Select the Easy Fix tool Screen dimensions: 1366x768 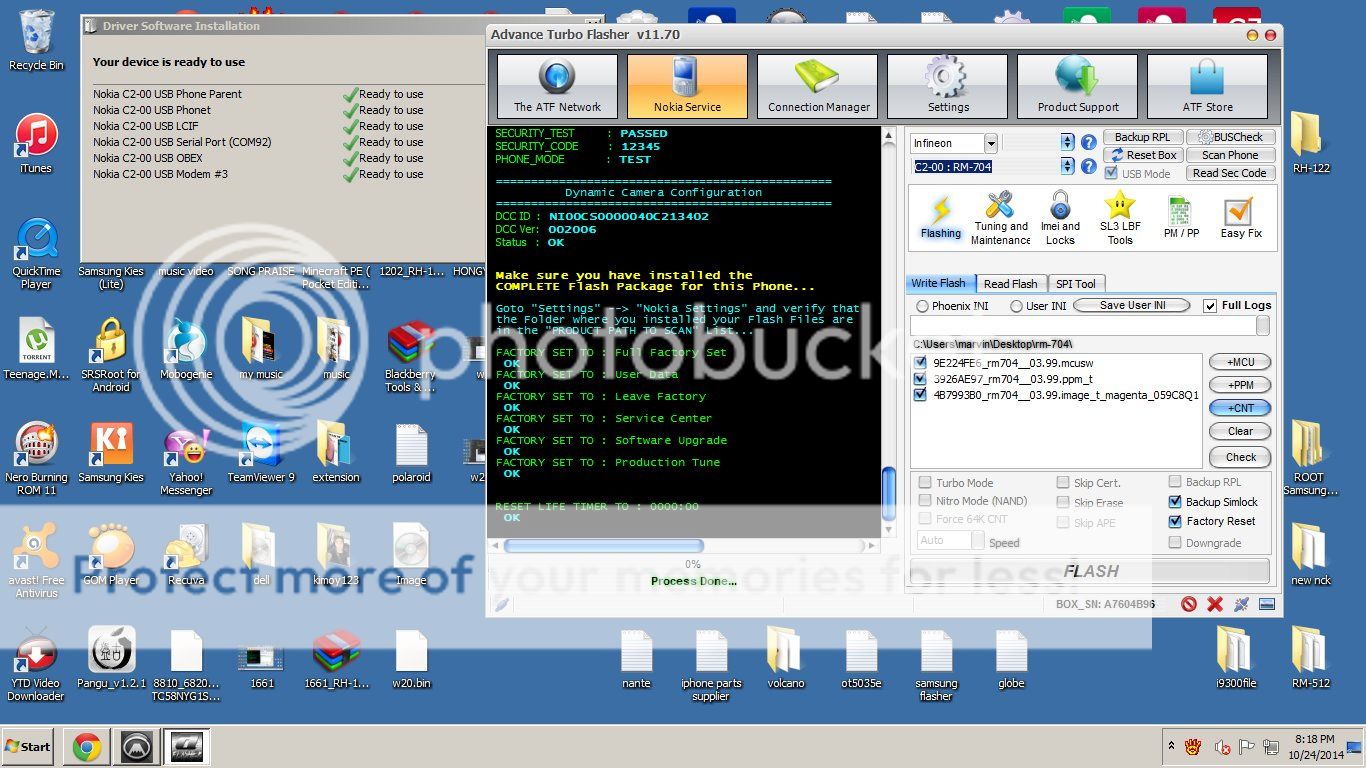coord(1240,218)
